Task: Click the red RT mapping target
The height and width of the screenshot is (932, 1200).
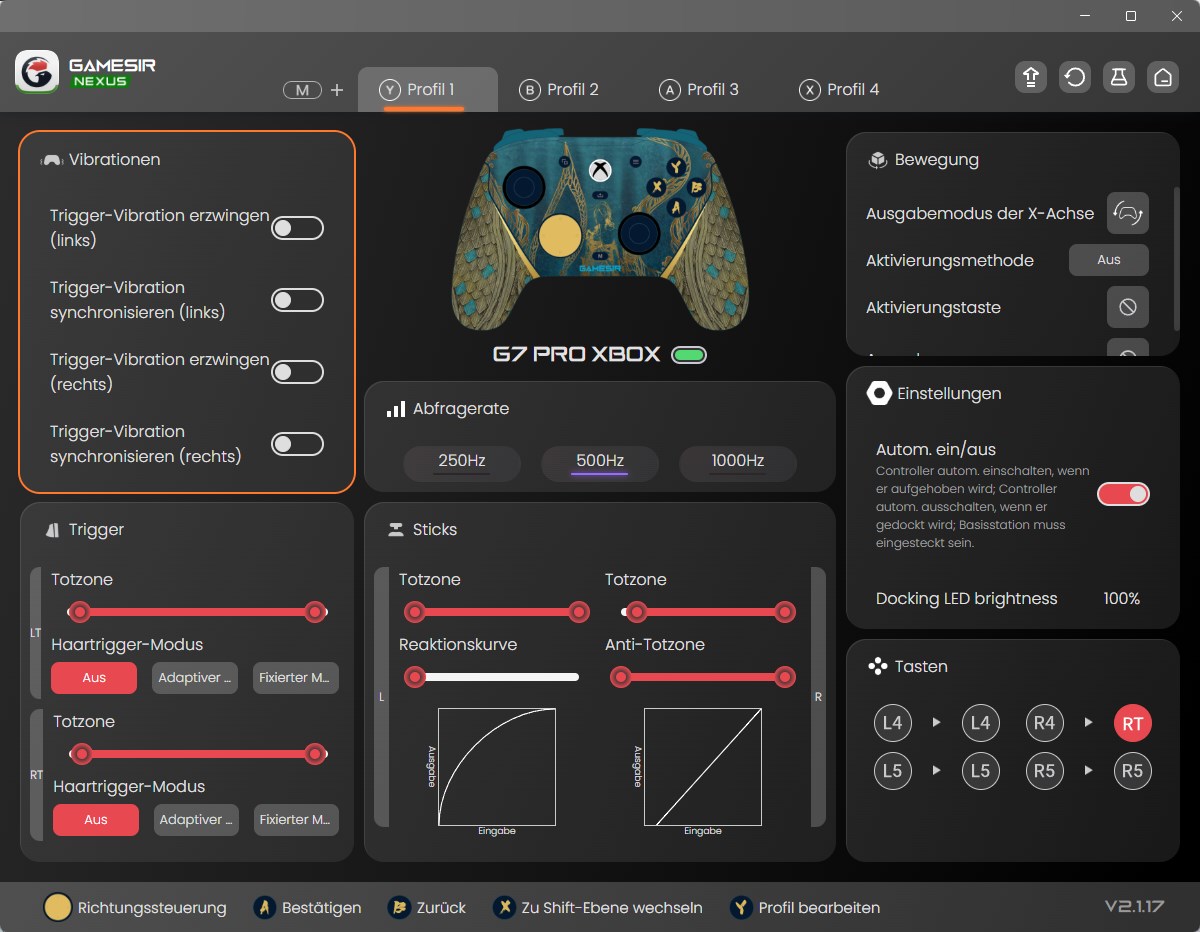Action: pyautogui.click(x=1132, y=723)
